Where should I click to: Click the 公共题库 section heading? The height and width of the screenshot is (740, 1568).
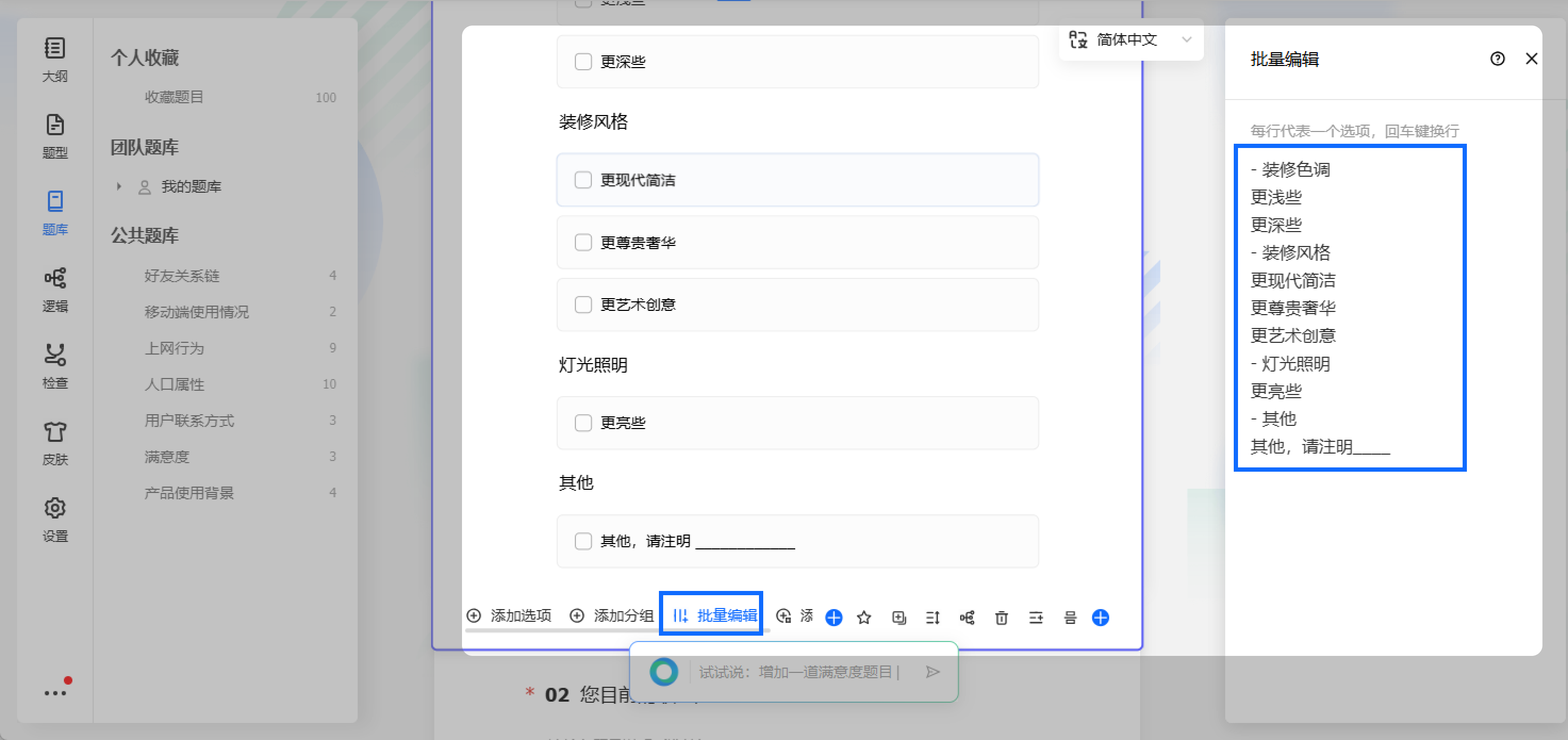click(145, 236)
